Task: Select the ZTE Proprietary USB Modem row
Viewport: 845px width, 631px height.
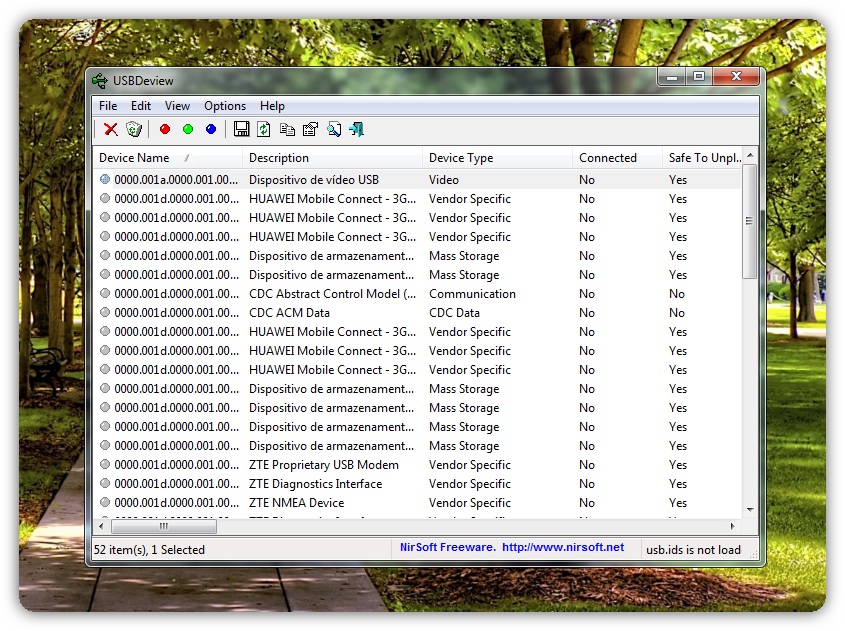Action: point(418,464)
